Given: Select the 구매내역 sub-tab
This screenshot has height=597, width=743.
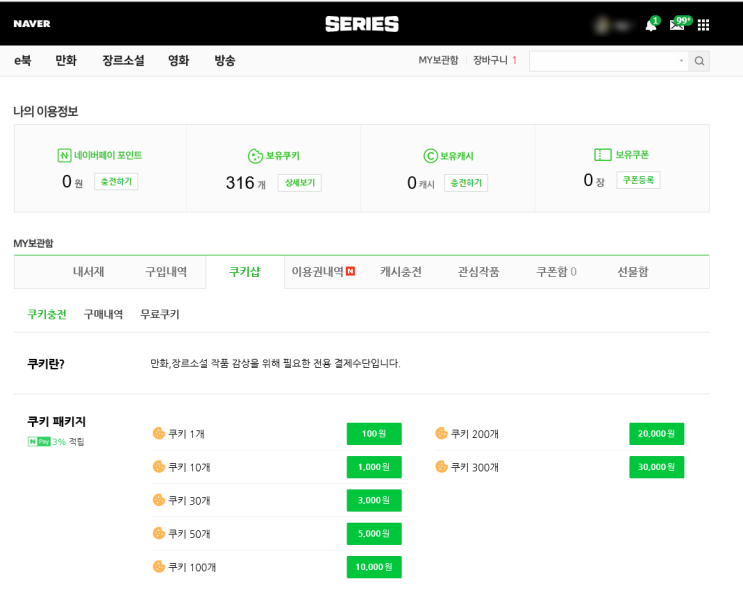Looking at the screenshot, I should (103, 314).
